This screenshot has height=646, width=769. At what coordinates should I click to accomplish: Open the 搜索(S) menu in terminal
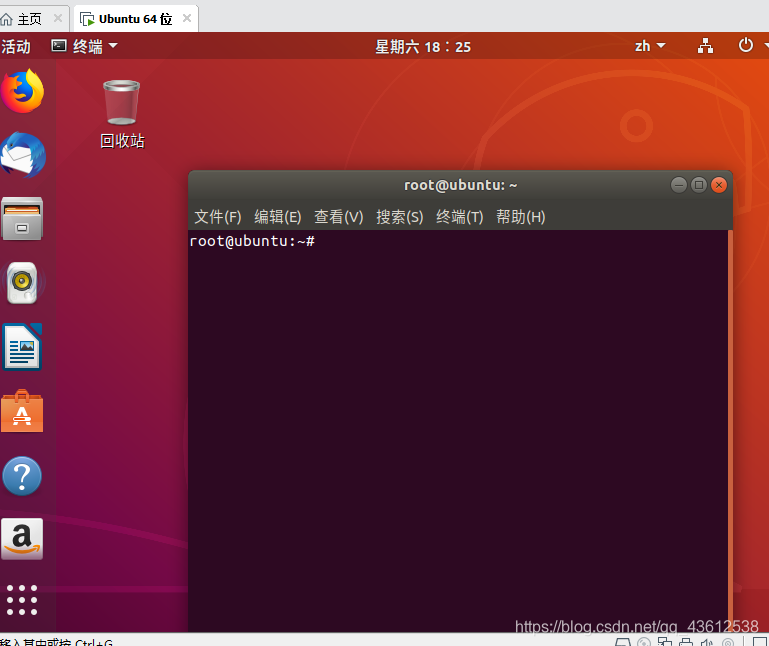(x=399, y=216)
